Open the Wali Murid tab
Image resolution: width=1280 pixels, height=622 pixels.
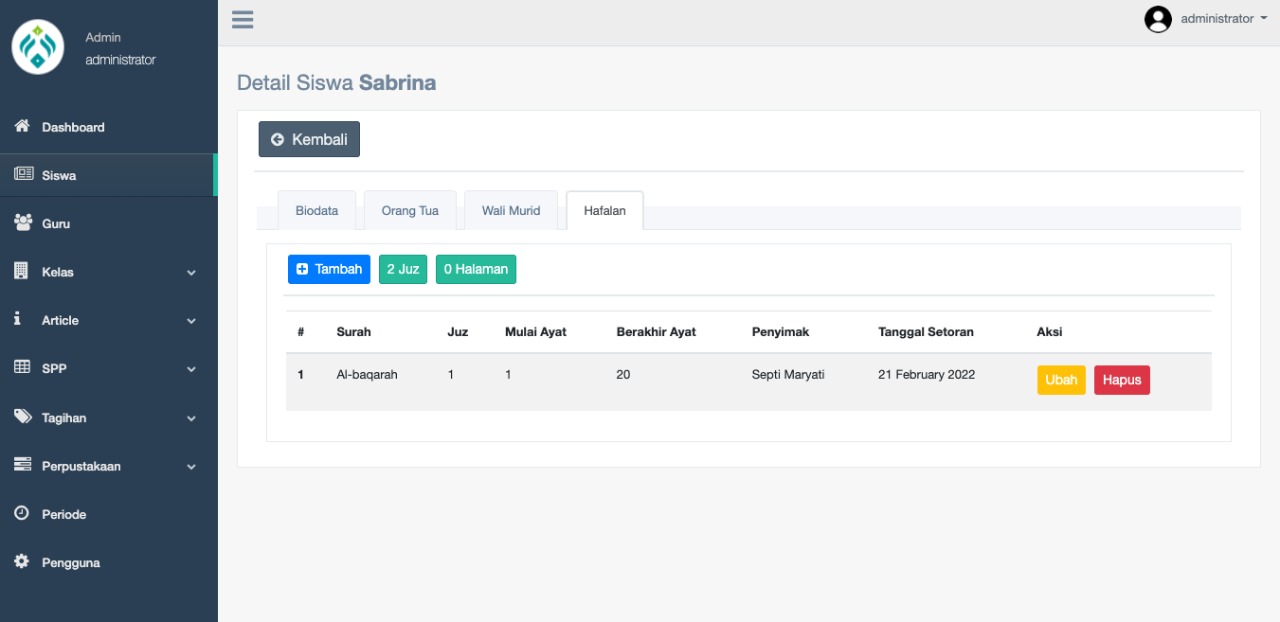pyautogui.click(x=510, y=211)
